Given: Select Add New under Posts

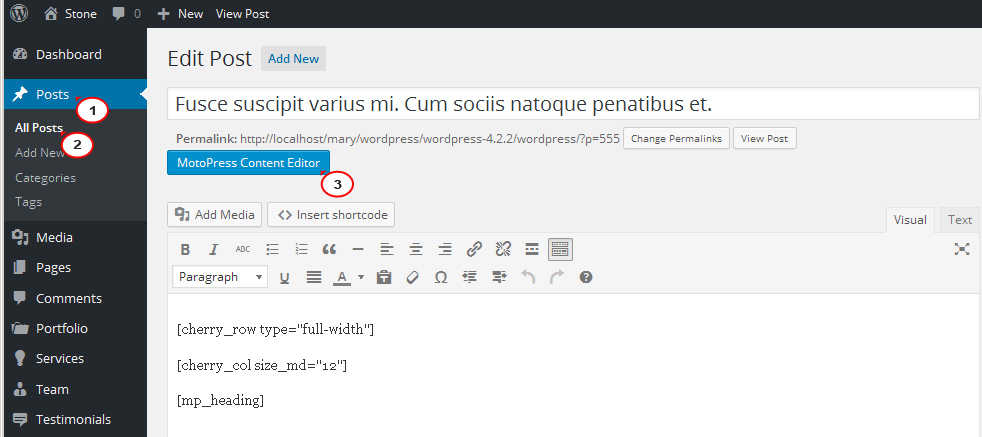Looking at the screenshot, I should tap(40, 152).
